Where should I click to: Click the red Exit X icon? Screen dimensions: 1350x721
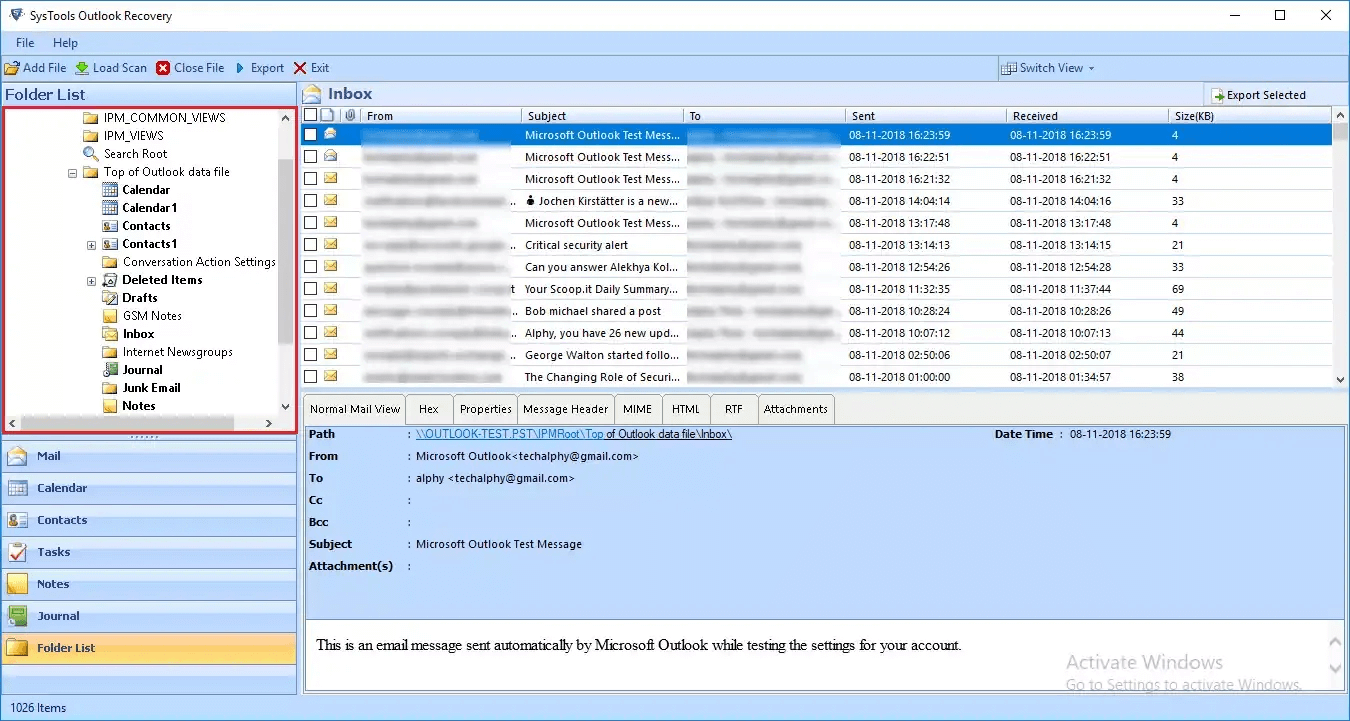300,68
